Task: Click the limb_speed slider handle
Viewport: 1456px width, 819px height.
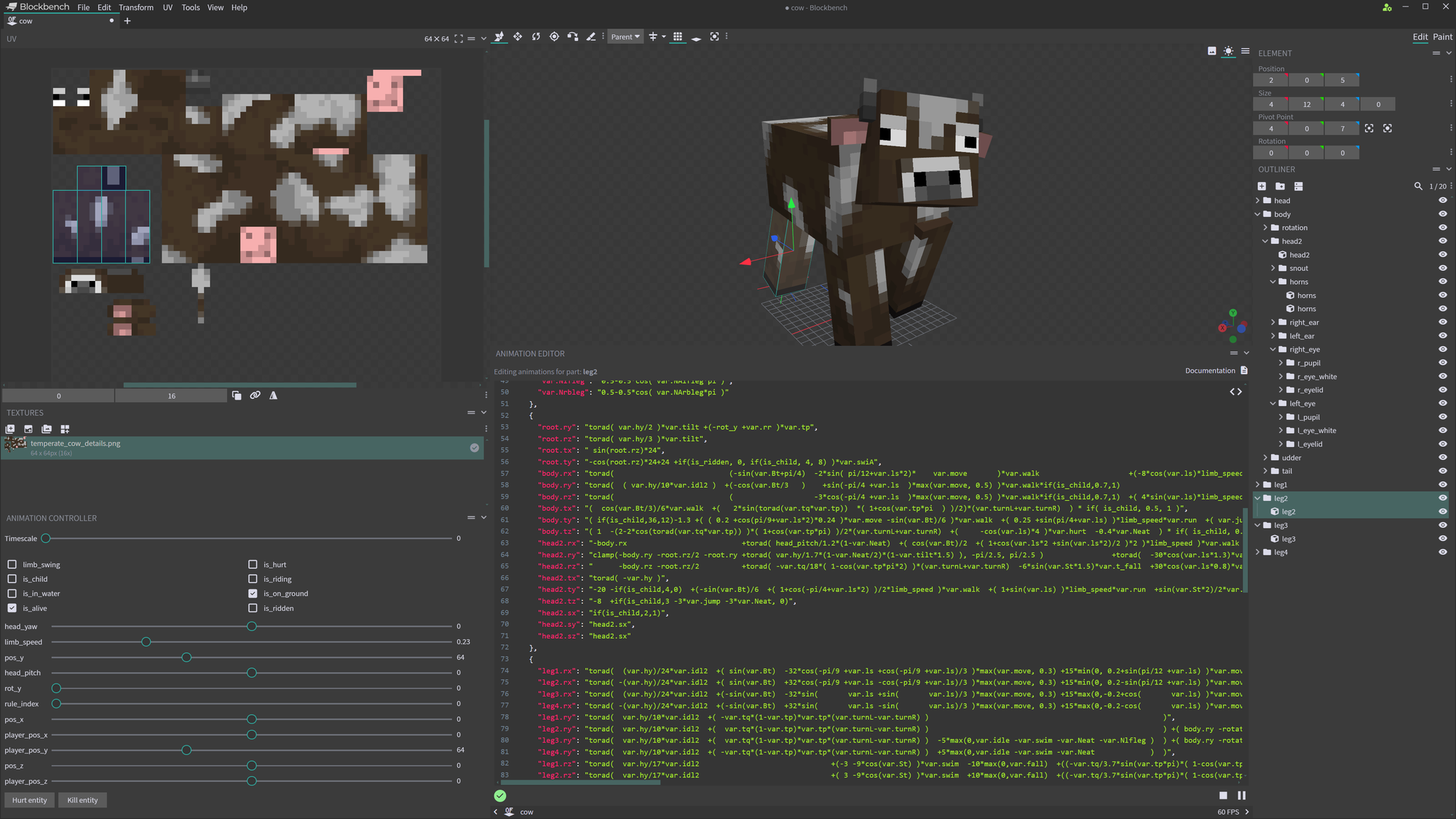Action: (x=146, y=641)
